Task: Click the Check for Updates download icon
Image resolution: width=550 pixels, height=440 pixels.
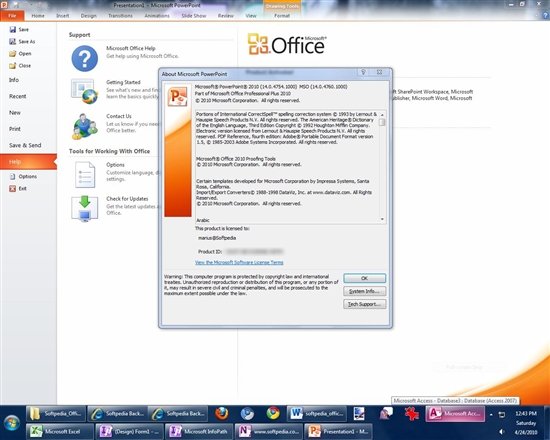Action: [x=85, y=209]
